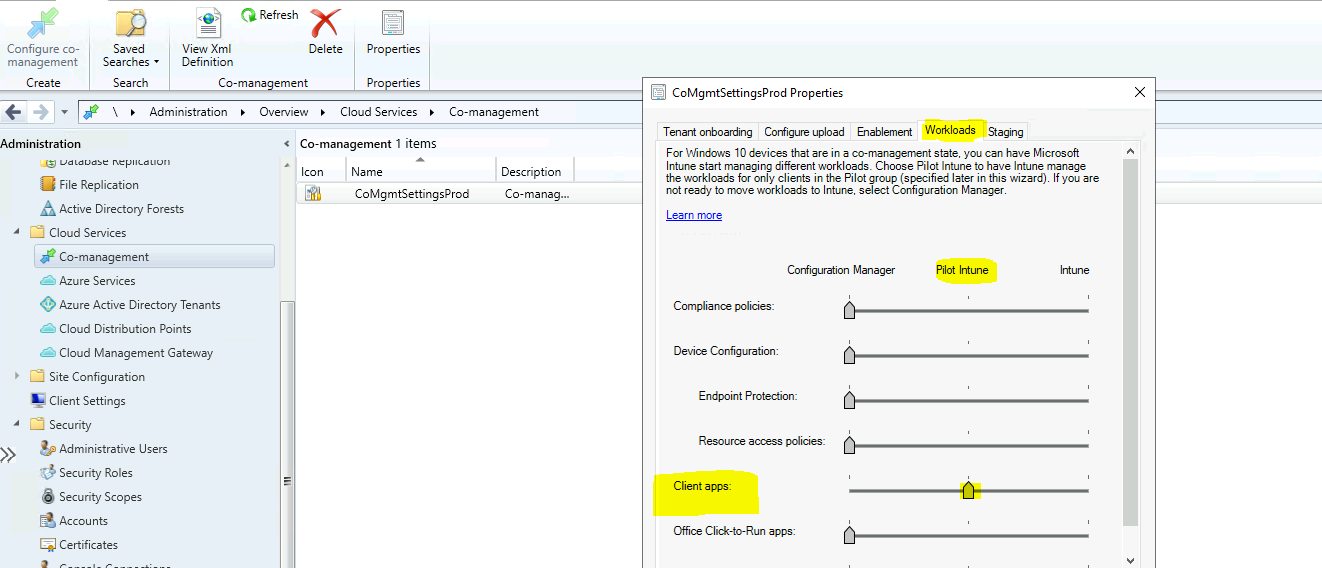The height and width of the screenshot is (568, 1322).
Task: Refresh the co-management list
Action: (270, 15)
